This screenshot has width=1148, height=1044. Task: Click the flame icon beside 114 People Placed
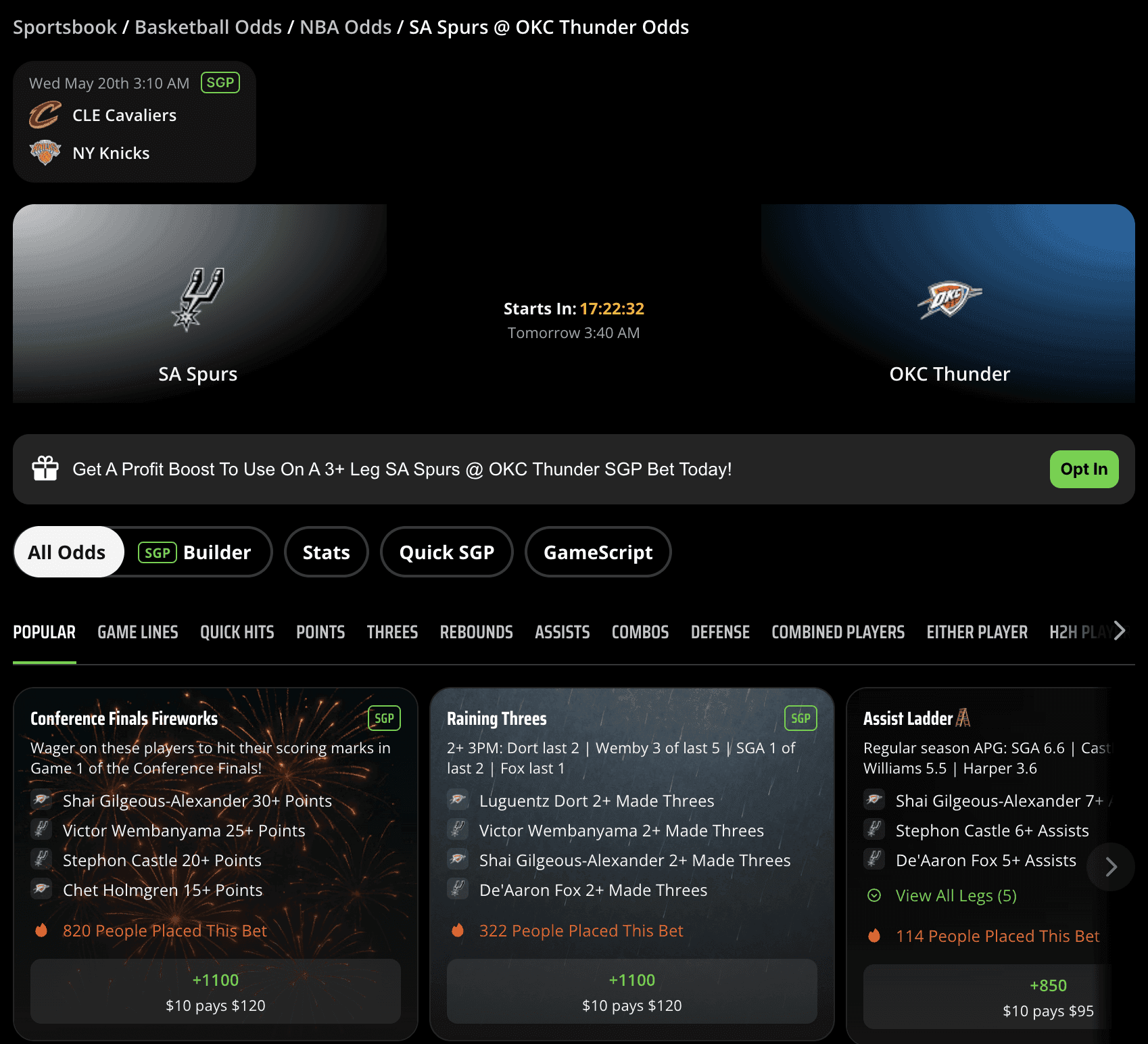pos(874,936)
